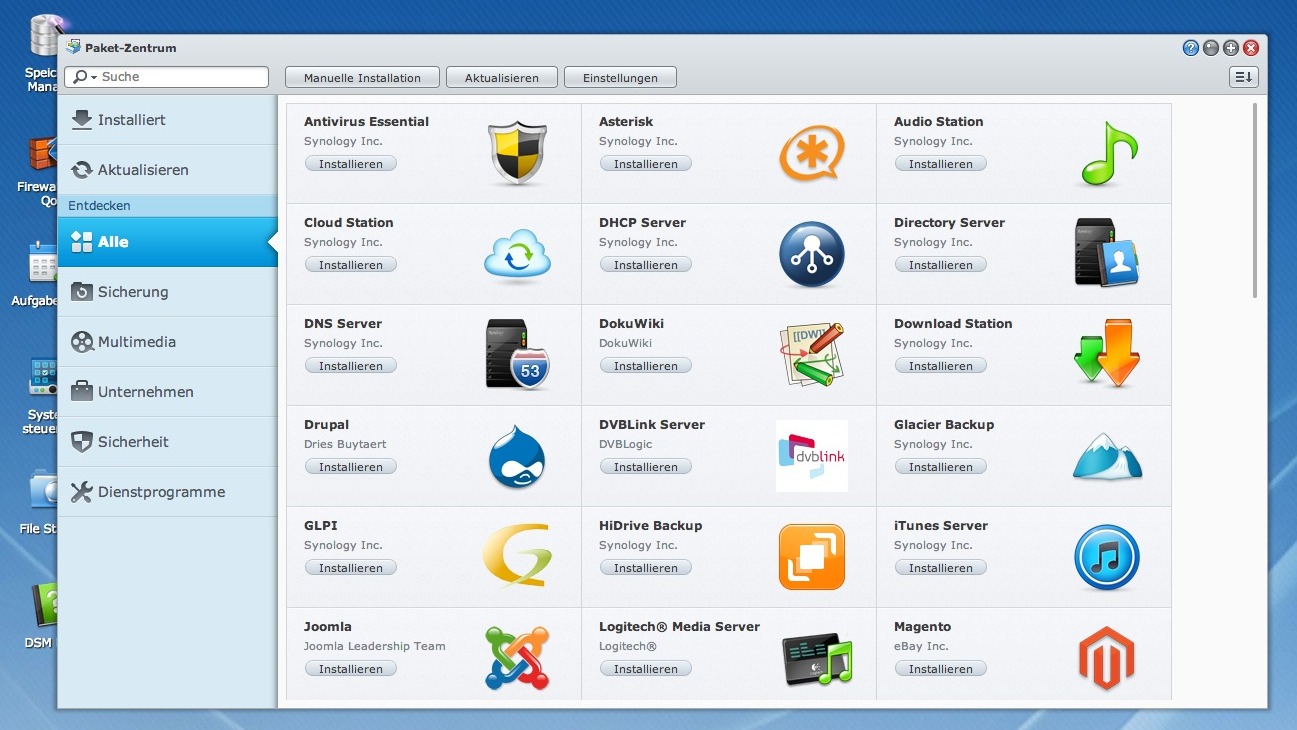Install Logitech Media Server

click(646, 669)
